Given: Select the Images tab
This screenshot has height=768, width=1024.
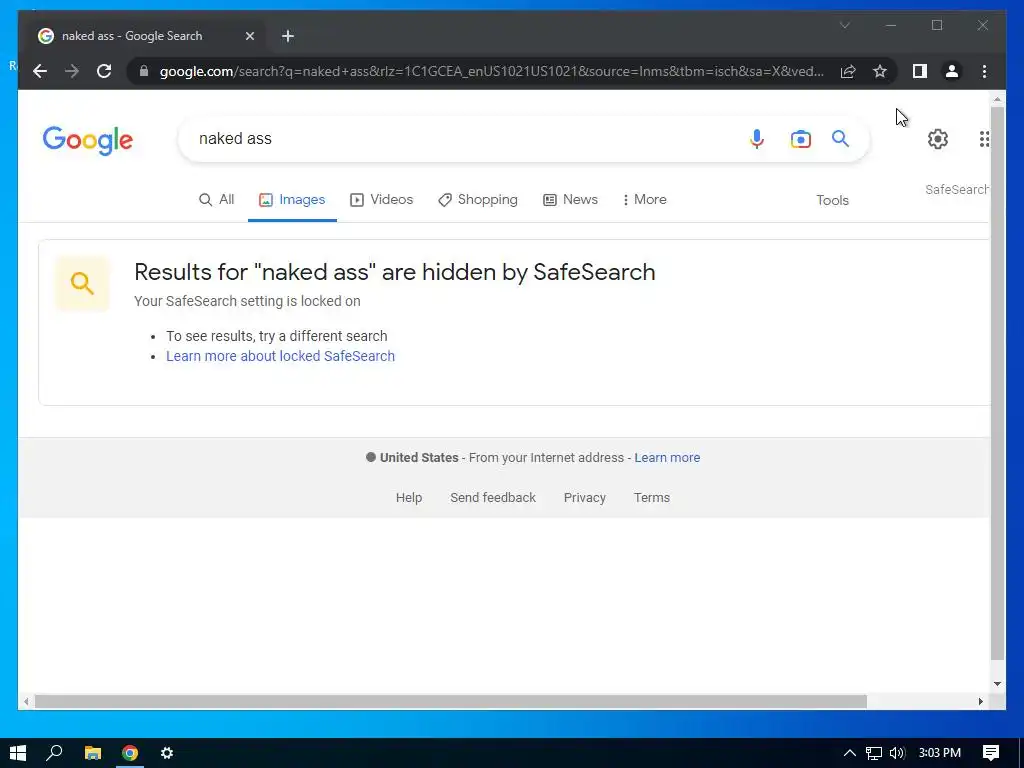Looking at the screenshot, I should (292, 200).
